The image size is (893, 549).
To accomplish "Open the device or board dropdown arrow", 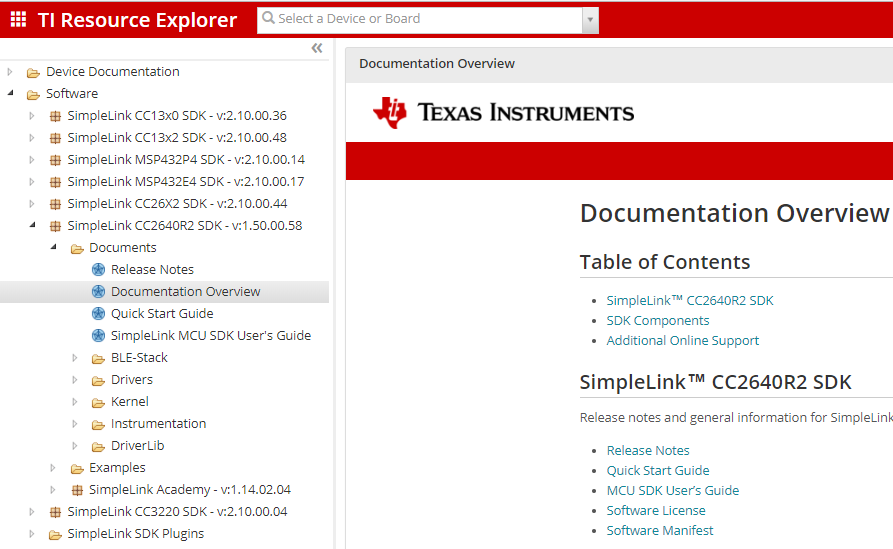I will [x=590, y=20].
